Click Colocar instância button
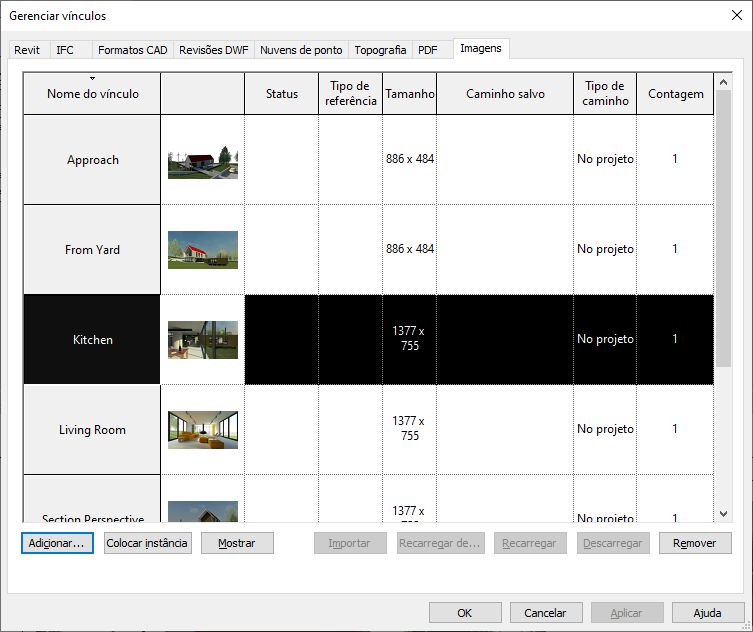Viewport: 753px width, 632px height. coord(147,543)
